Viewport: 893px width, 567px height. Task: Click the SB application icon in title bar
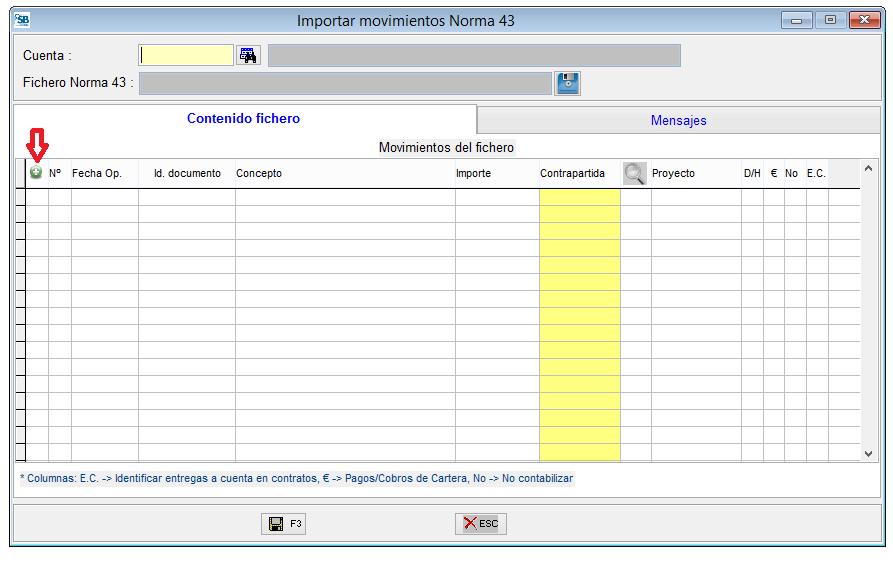point(22,20)
